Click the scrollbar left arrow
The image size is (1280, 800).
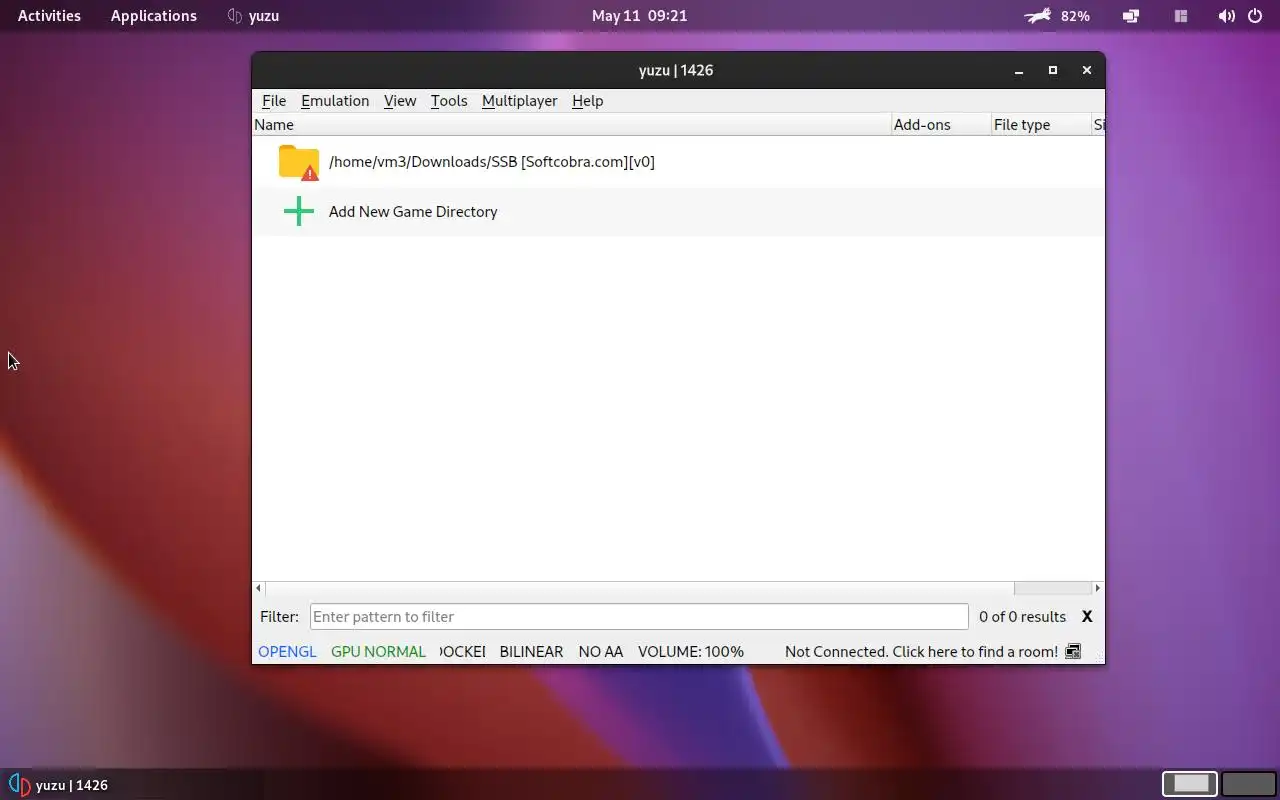258,588
